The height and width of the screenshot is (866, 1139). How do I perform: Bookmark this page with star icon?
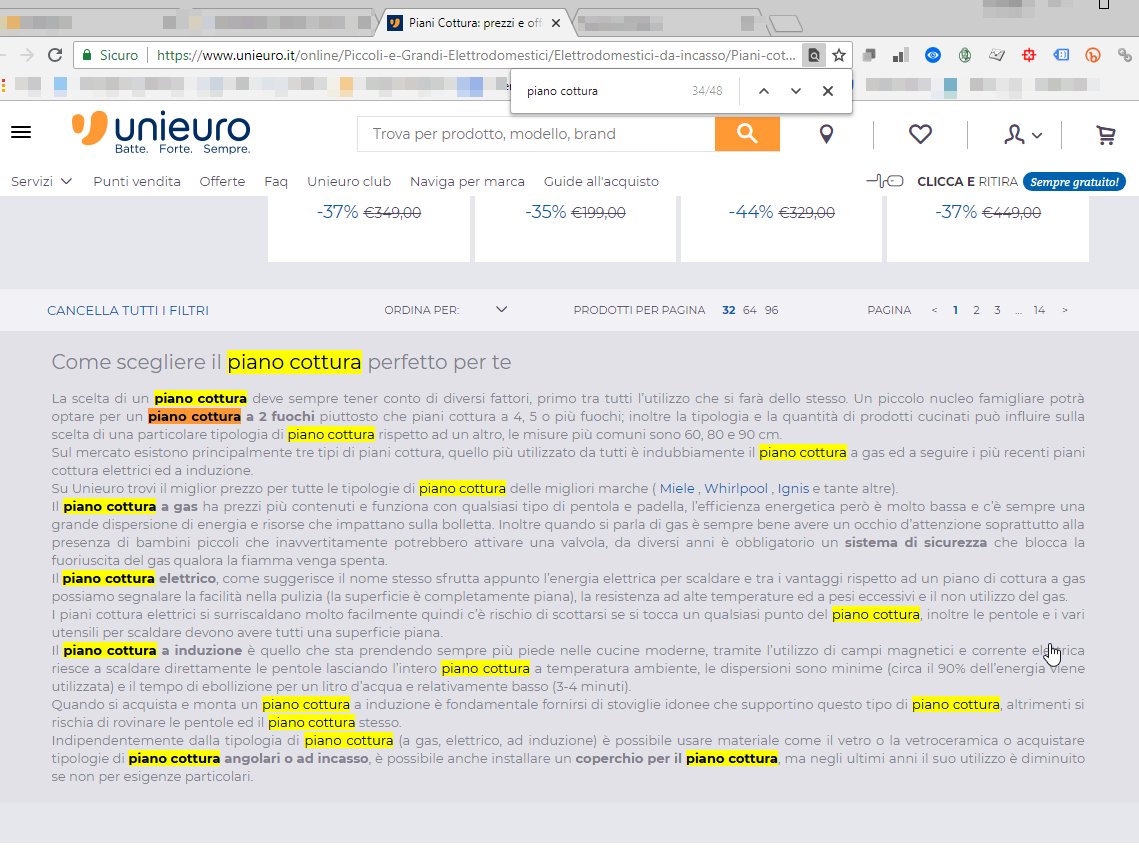click(x=840, y=55)
